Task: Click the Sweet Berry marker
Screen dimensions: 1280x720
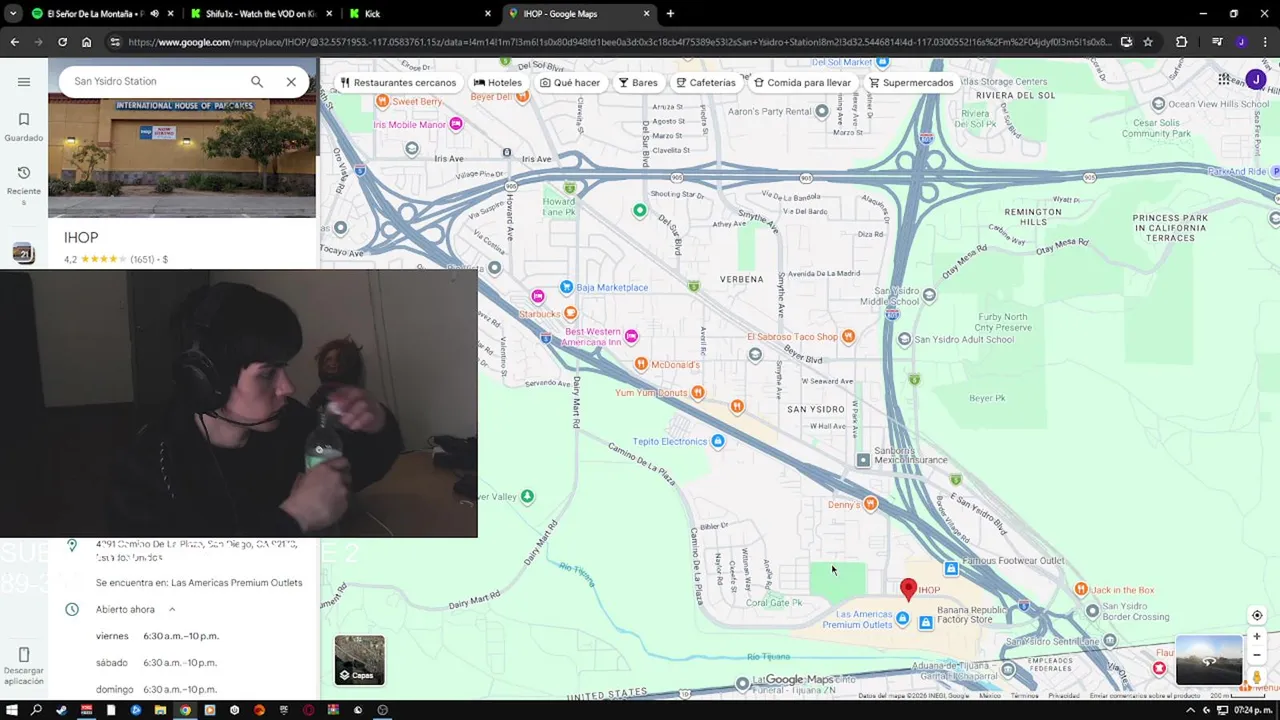Action: point(382,101)
